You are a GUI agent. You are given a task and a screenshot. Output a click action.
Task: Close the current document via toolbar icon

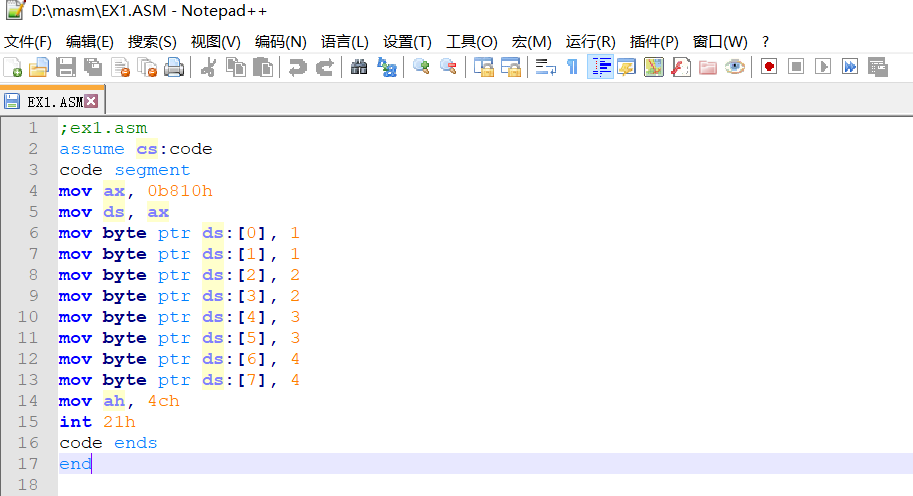pos(121,68)
